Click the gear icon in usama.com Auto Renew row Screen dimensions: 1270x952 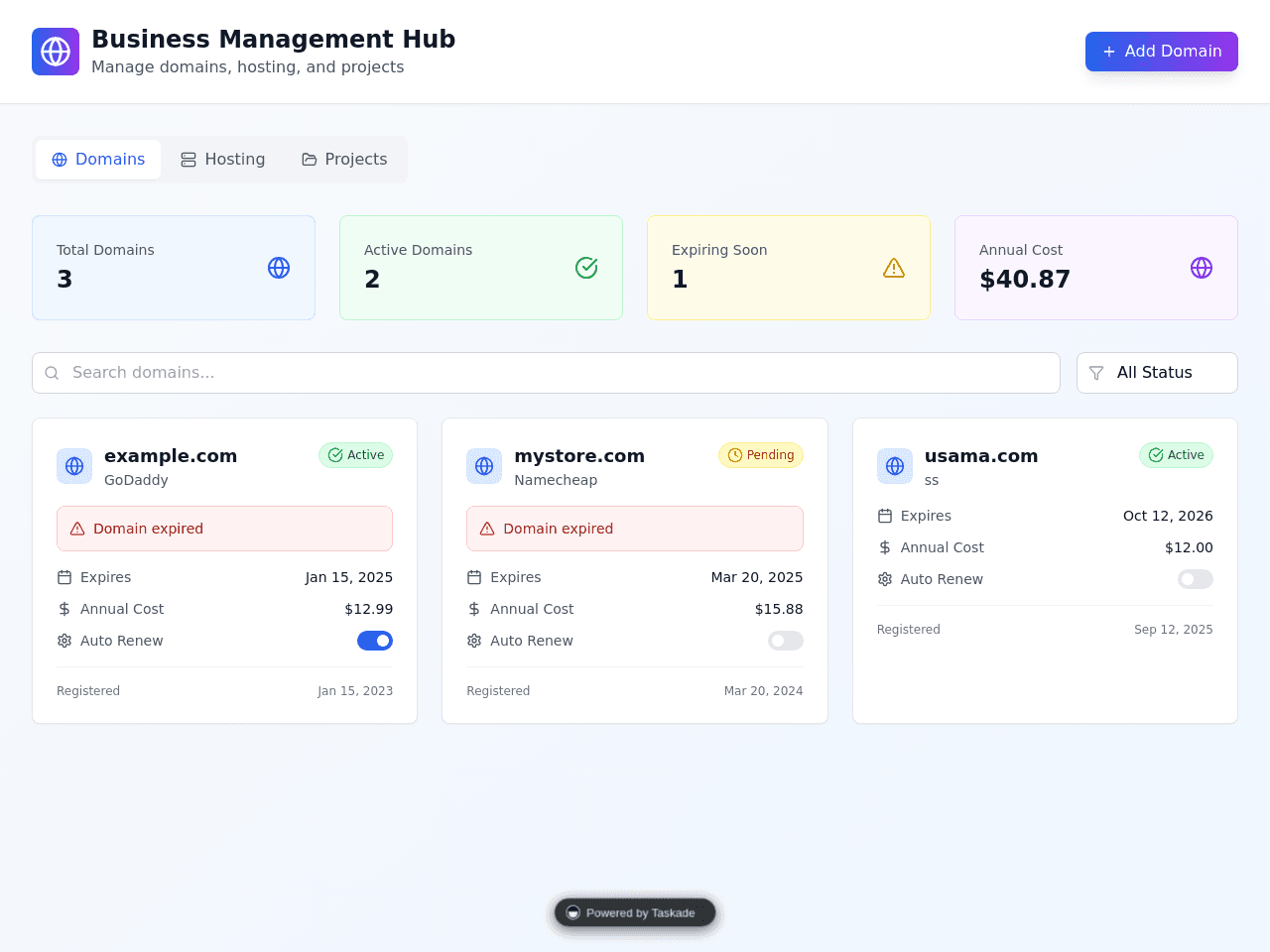pos(885,579)
